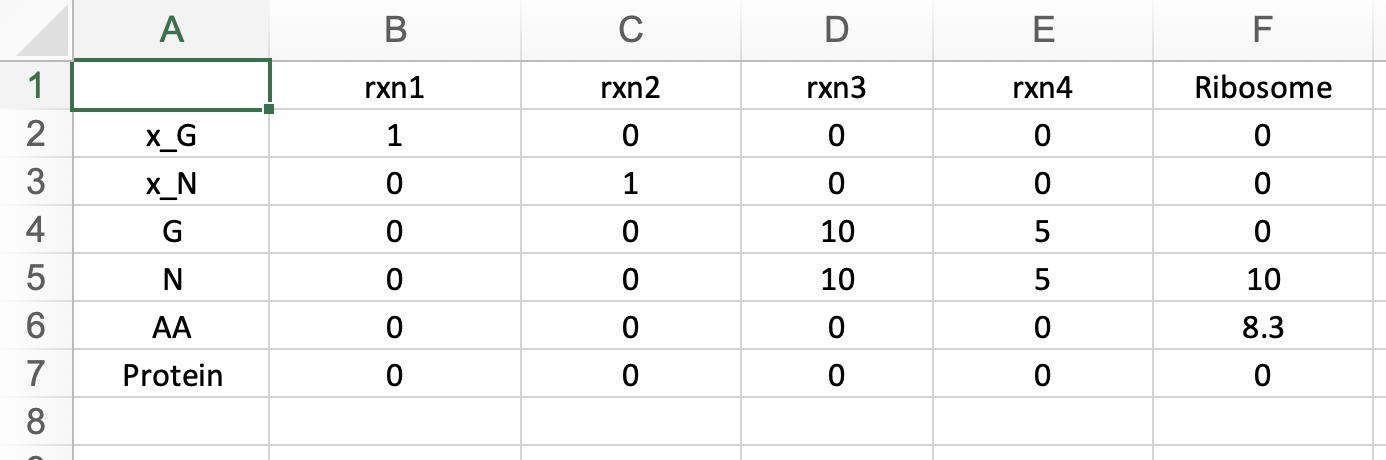Click the x_N label cell
The width and height of the screenshot is (1386, 460).
point(172,183)
